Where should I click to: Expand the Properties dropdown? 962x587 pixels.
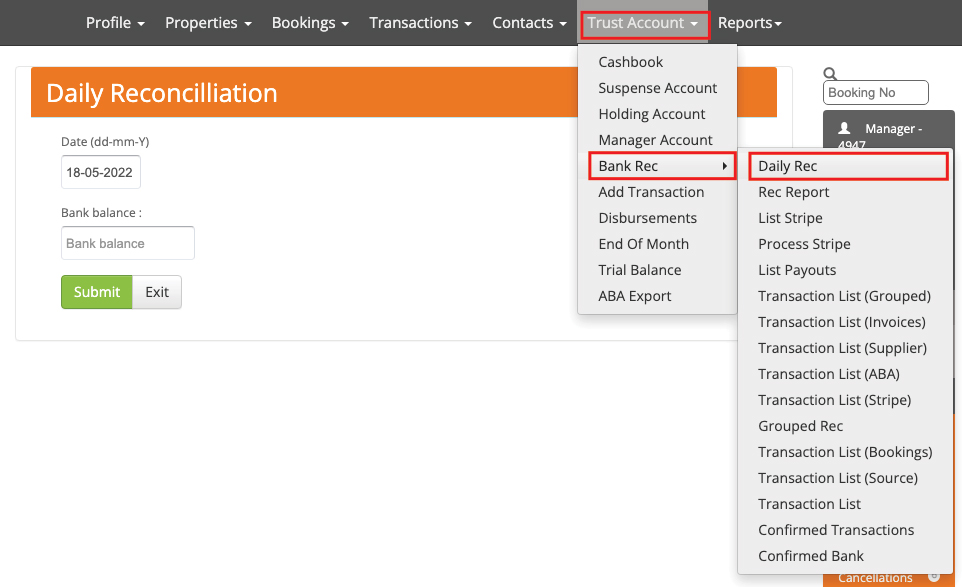pos(208,23)
